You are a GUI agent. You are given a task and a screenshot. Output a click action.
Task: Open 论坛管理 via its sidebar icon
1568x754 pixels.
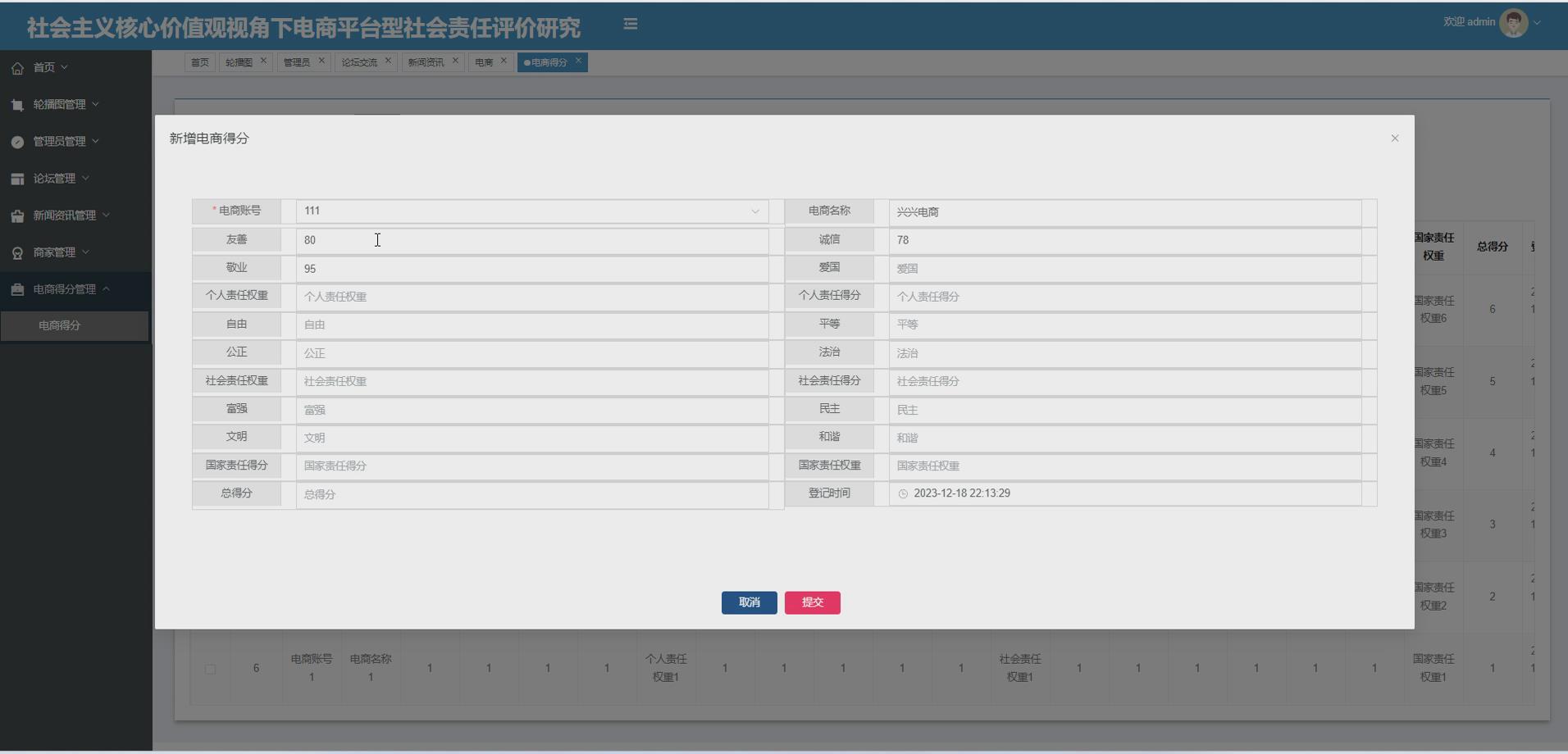click(17, 178)
